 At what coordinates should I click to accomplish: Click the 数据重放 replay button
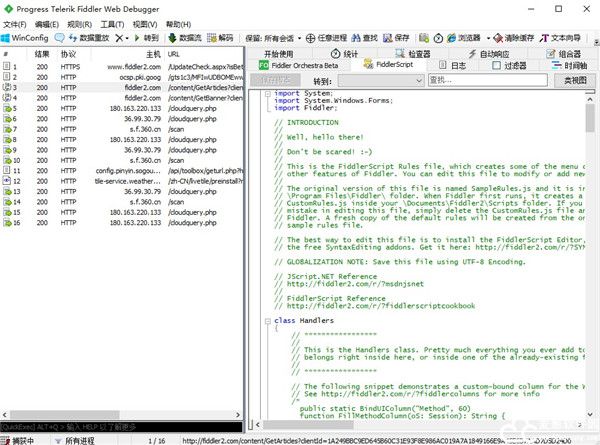pos(89,38)
